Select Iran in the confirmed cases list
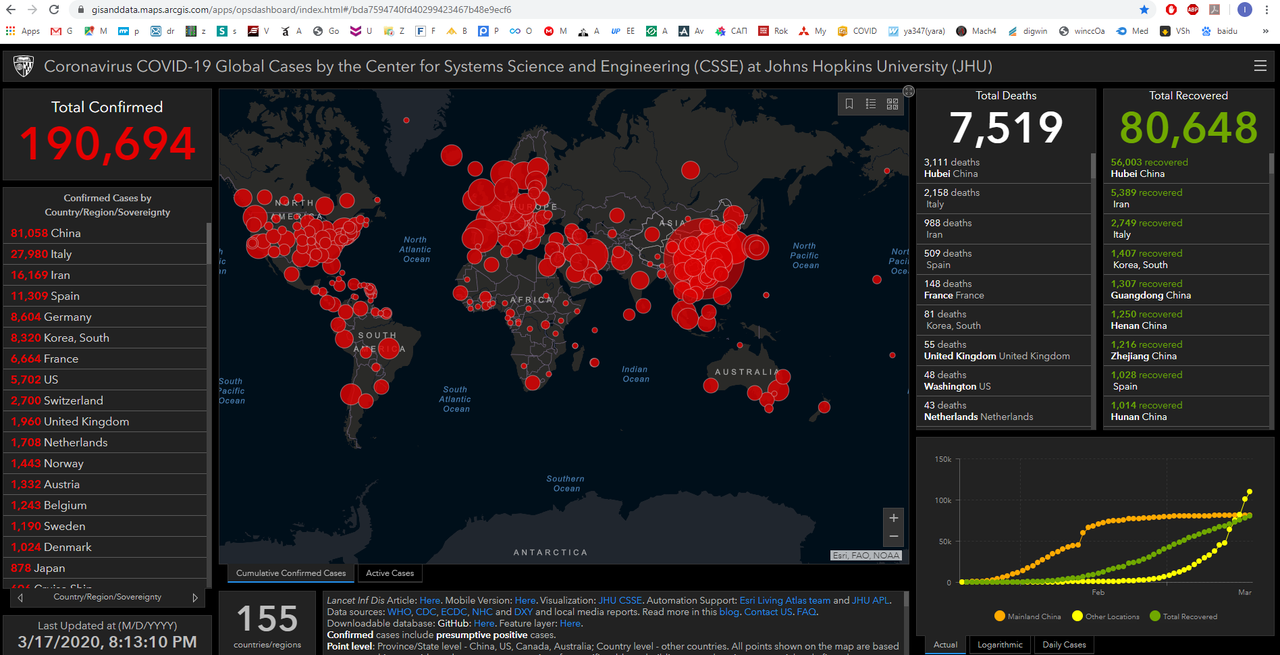 coord(105,275)
